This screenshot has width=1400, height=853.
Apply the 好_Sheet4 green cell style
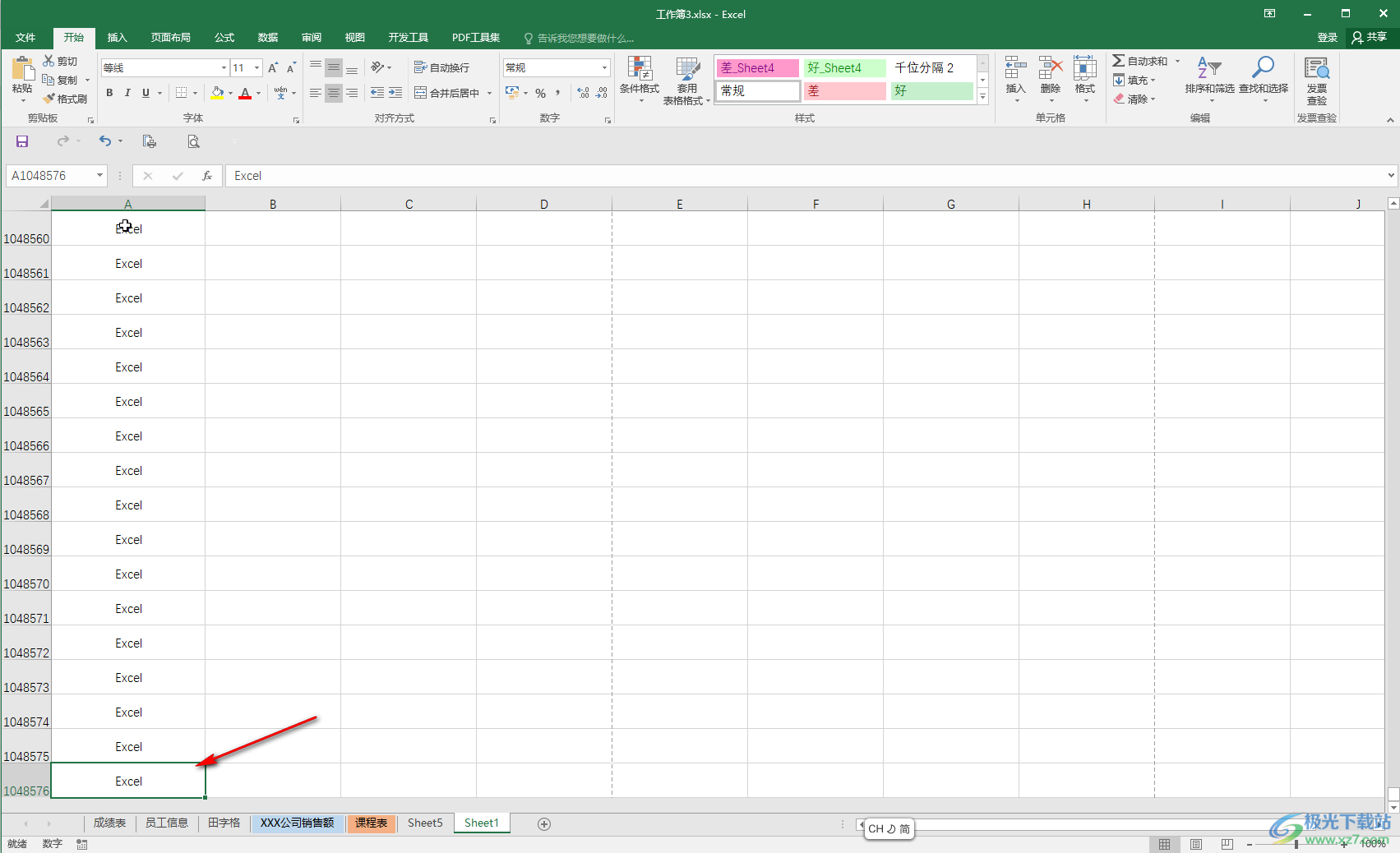(844, 67)
